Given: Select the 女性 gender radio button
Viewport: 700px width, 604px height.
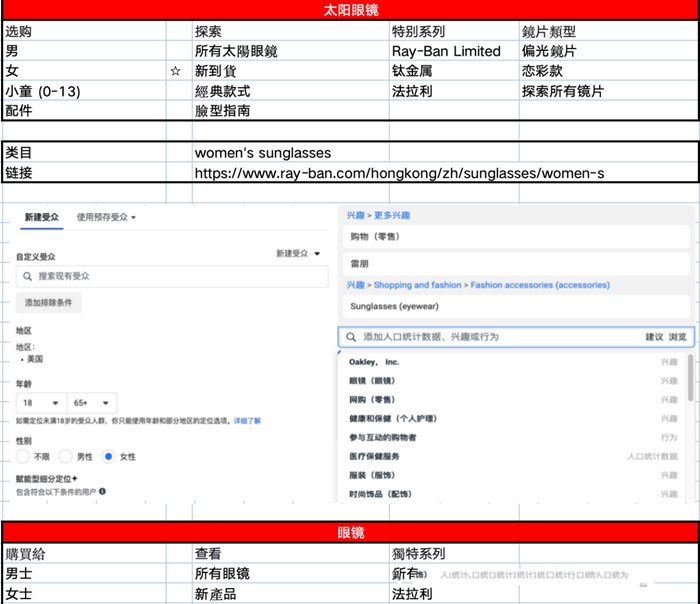Looking at the screenshot, I should point(108,456).
